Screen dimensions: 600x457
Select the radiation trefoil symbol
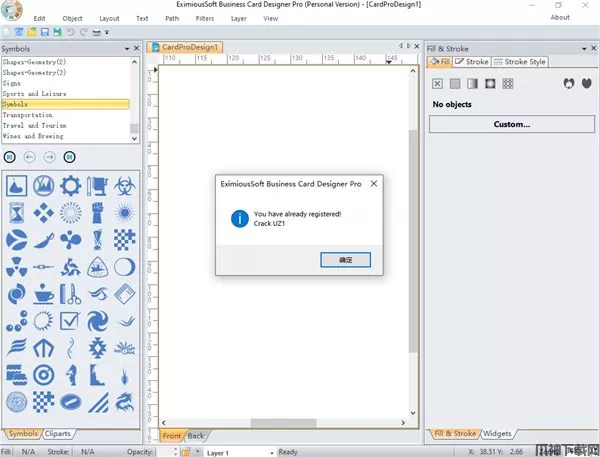pyautogui.click(x=16, y=267)
